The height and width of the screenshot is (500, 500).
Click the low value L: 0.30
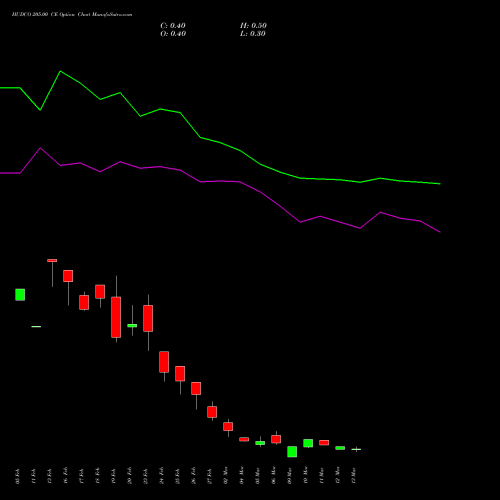253,34
